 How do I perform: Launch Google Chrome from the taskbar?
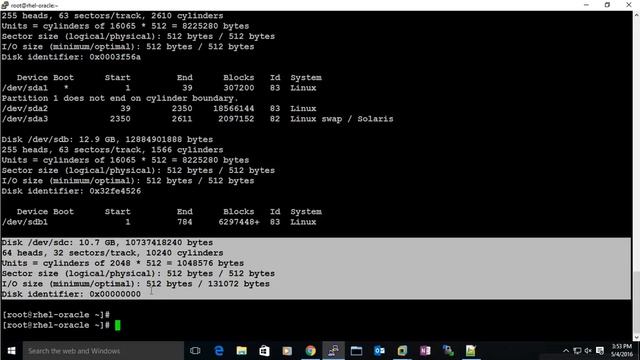coord(311,351)
